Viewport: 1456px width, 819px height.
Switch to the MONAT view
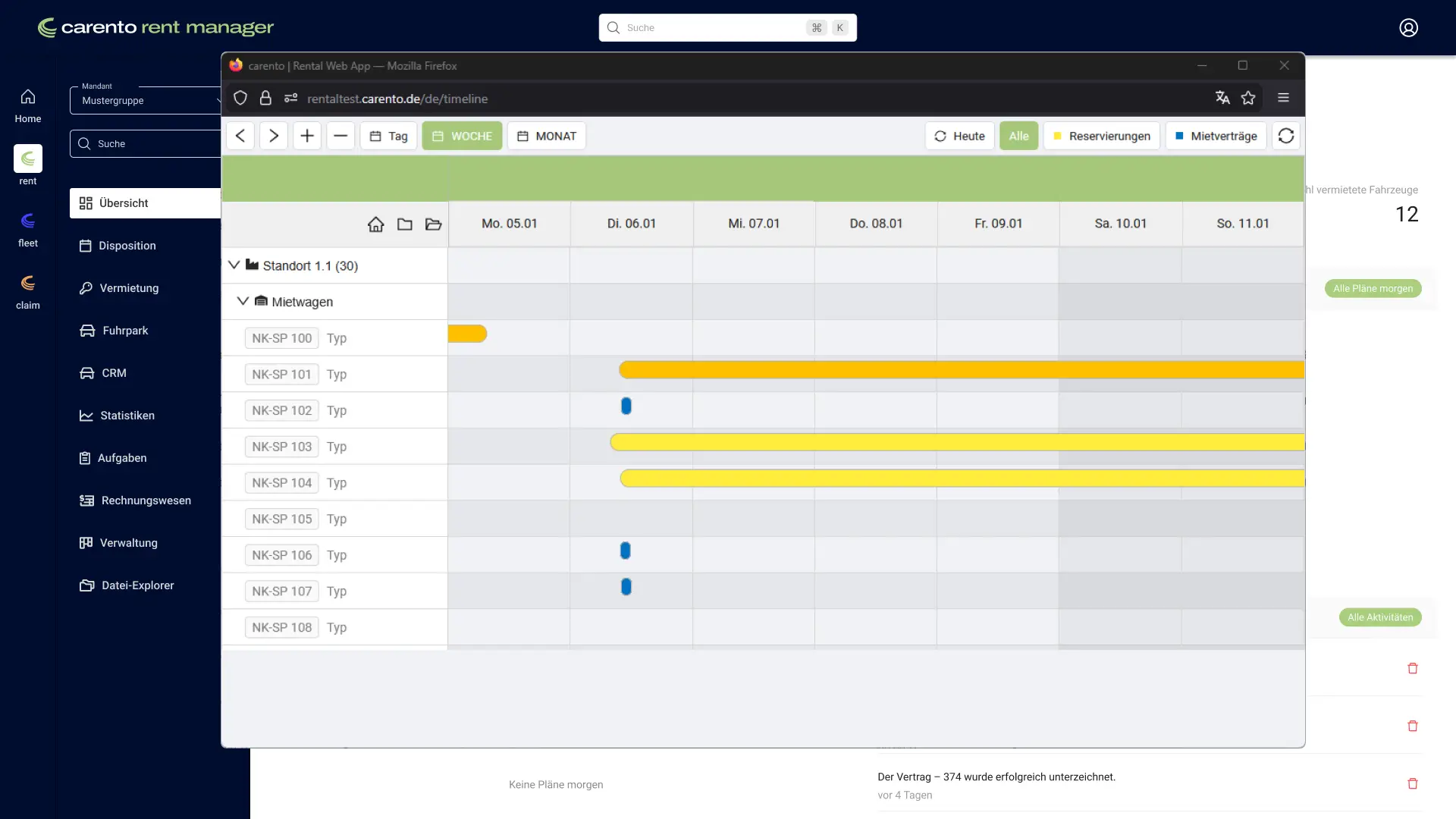(546, 136)
